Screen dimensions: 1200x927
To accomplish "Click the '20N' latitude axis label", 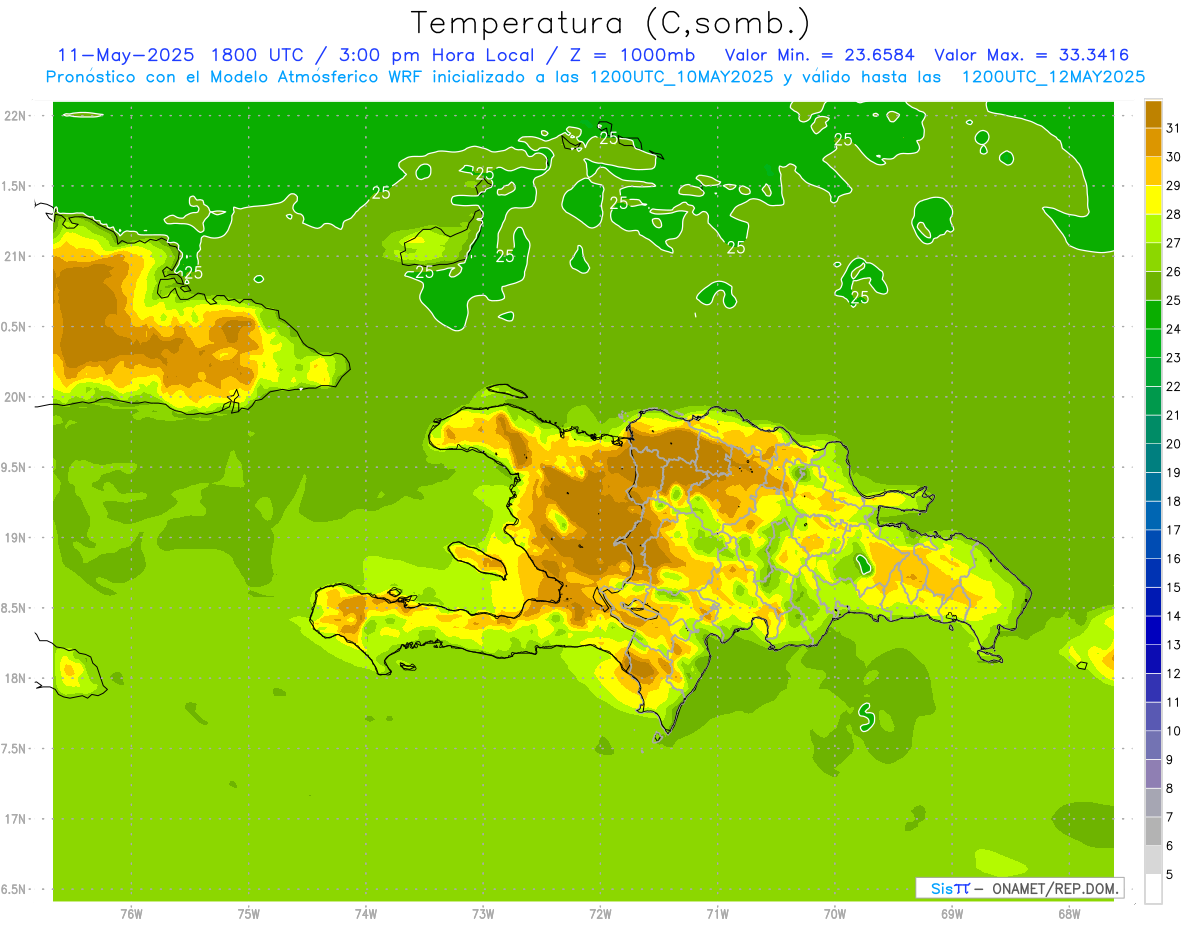I will (14, 397).
